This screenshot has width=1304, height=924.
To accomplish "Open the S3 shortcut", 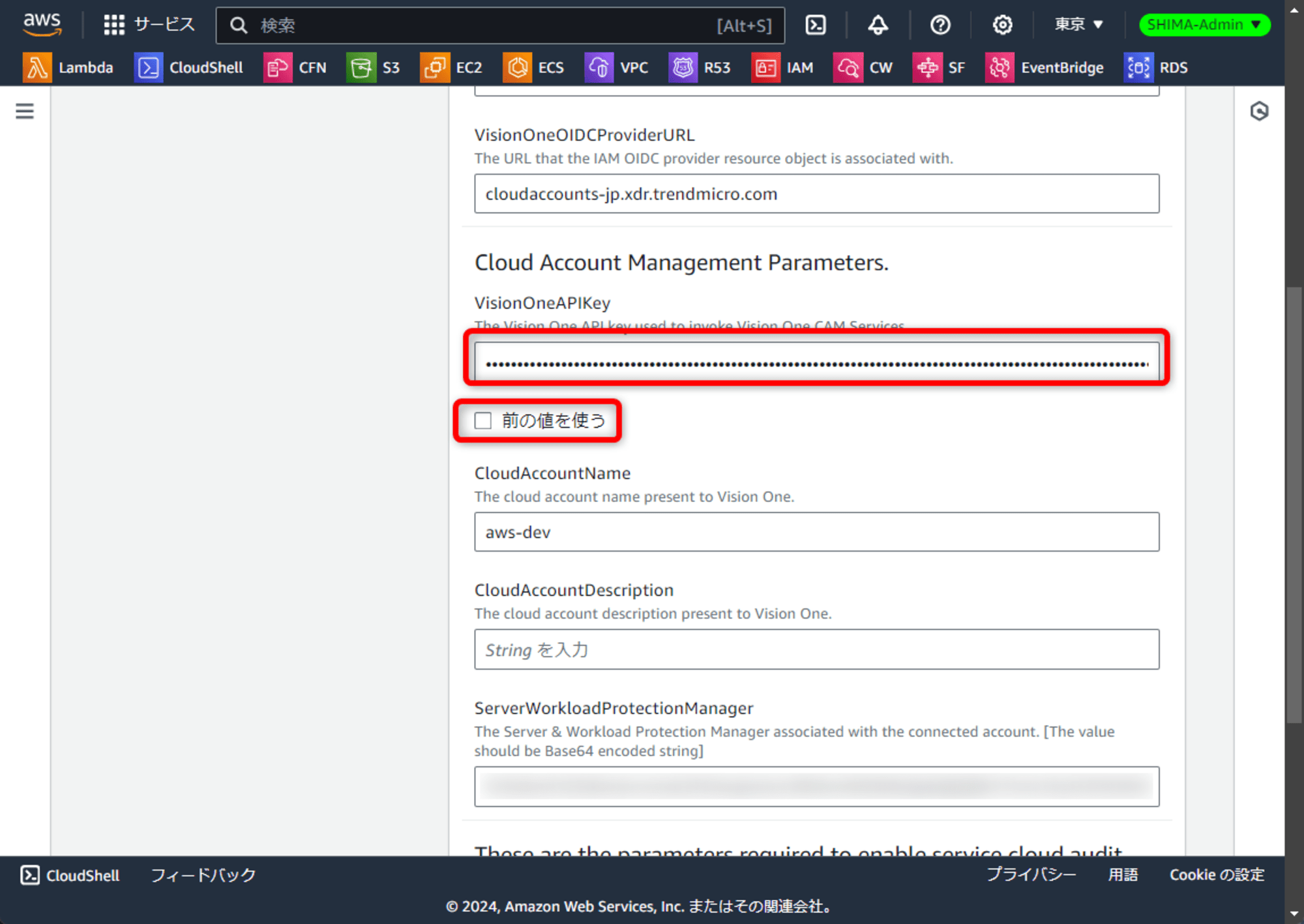I will pos(373,67).
